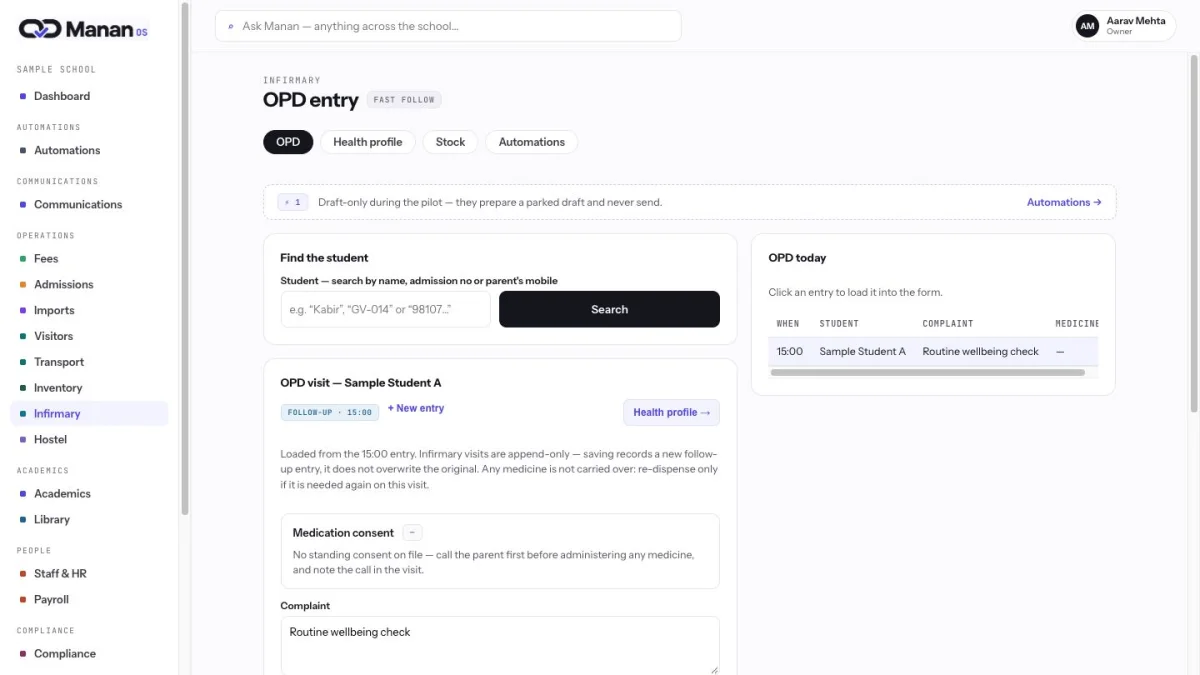This screenshot has height=675, width=1200.
Task: Focus the Ask Manan search field
Action: 448,26
